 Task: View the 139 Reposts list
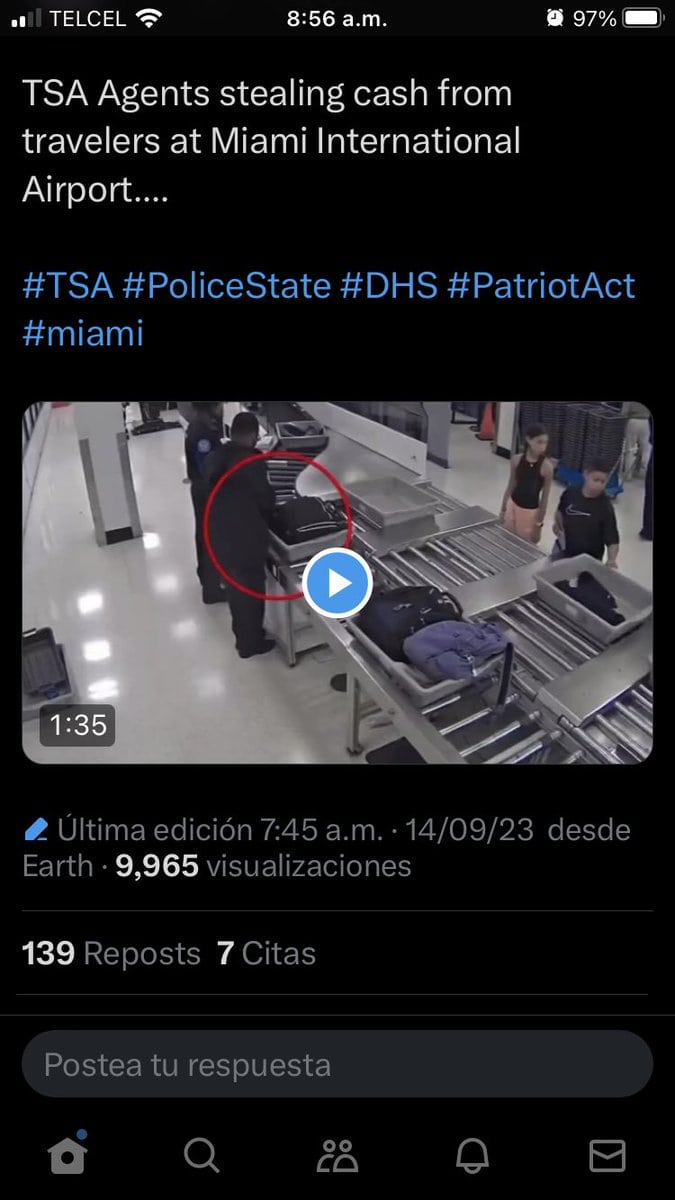[x=111, y=953]
